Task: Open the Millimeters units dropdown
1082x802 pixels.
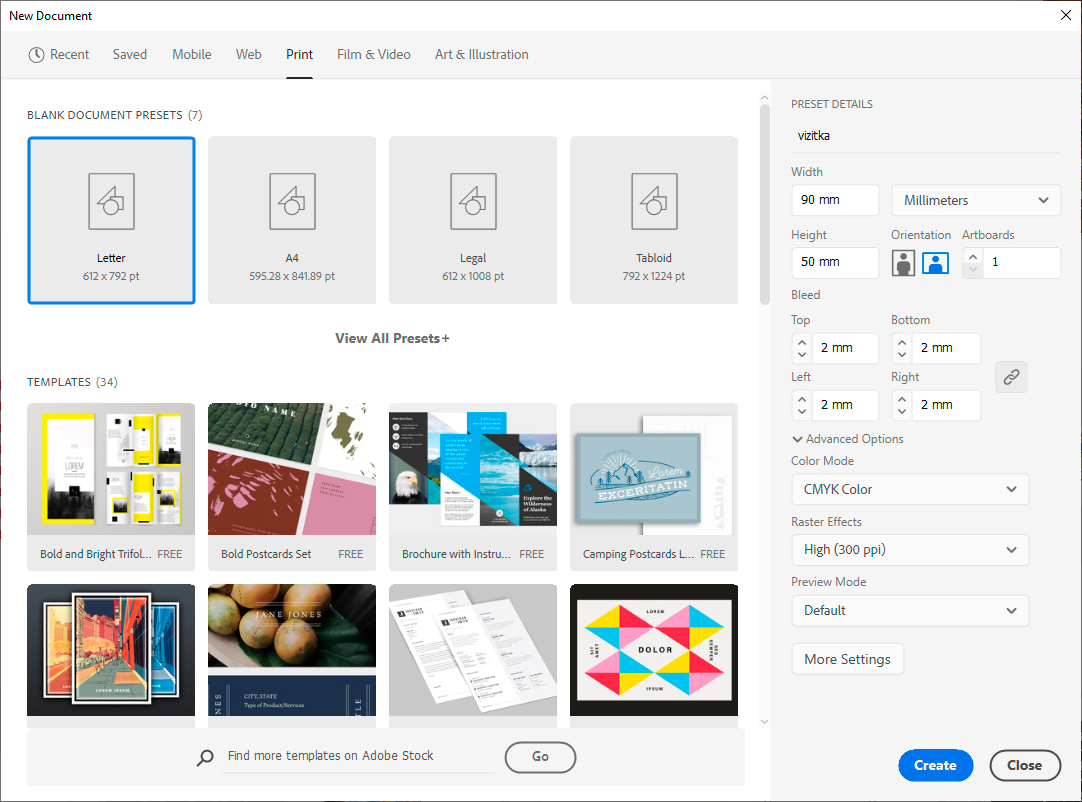Action: 975,200
